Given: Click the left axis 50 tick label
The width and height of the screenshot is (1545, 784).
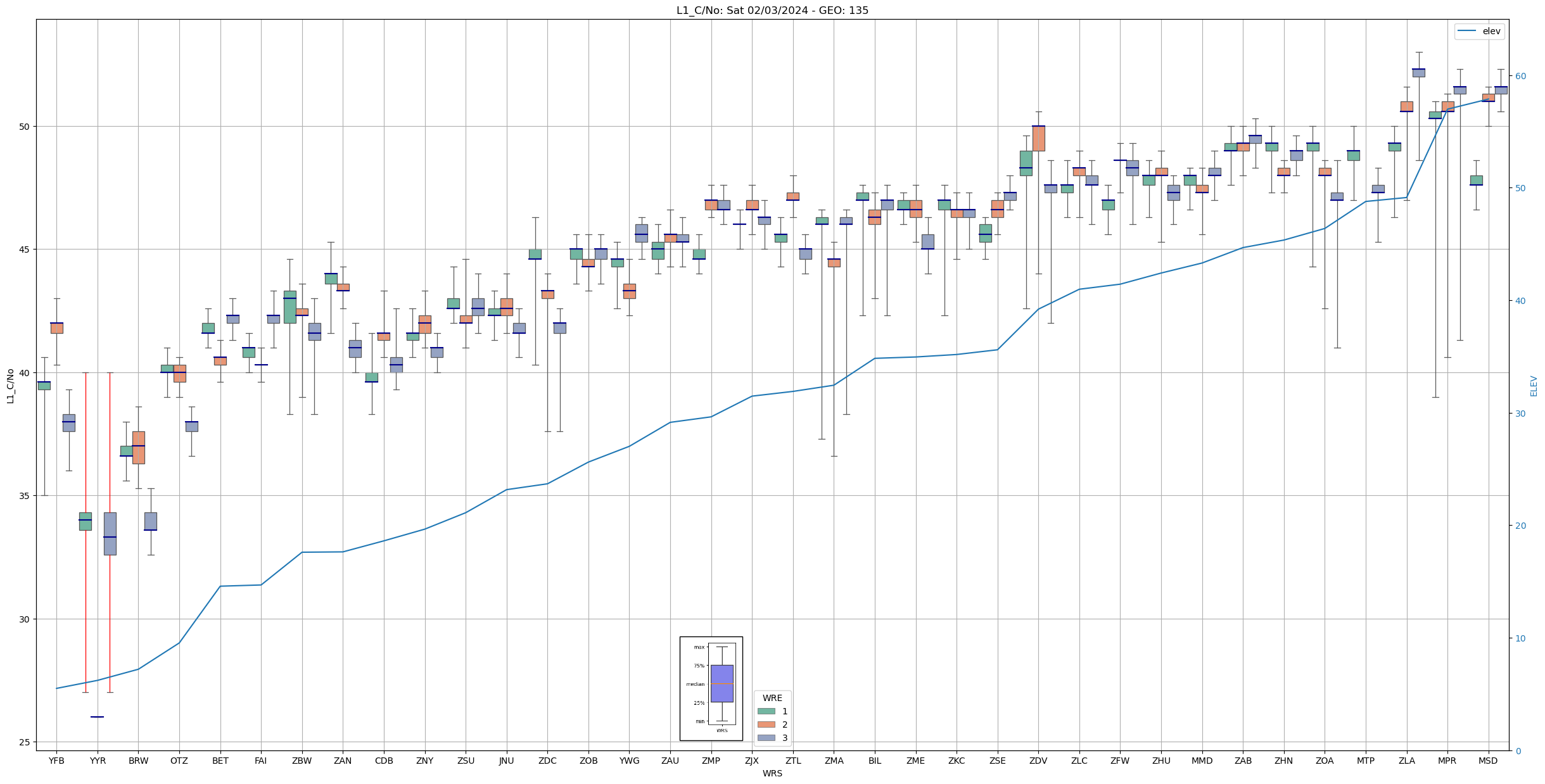Looking at the screenshot, I should (25, 126).
